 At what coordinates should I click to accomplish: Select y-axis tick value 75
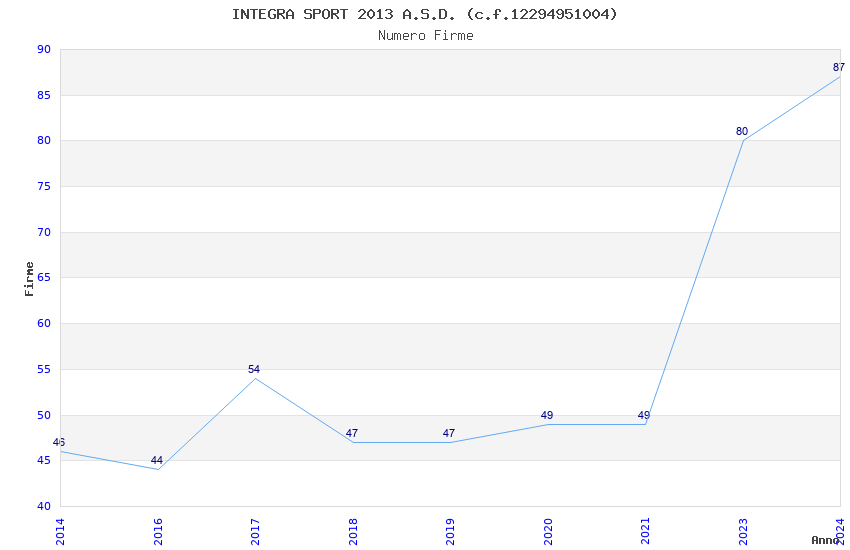44,186
